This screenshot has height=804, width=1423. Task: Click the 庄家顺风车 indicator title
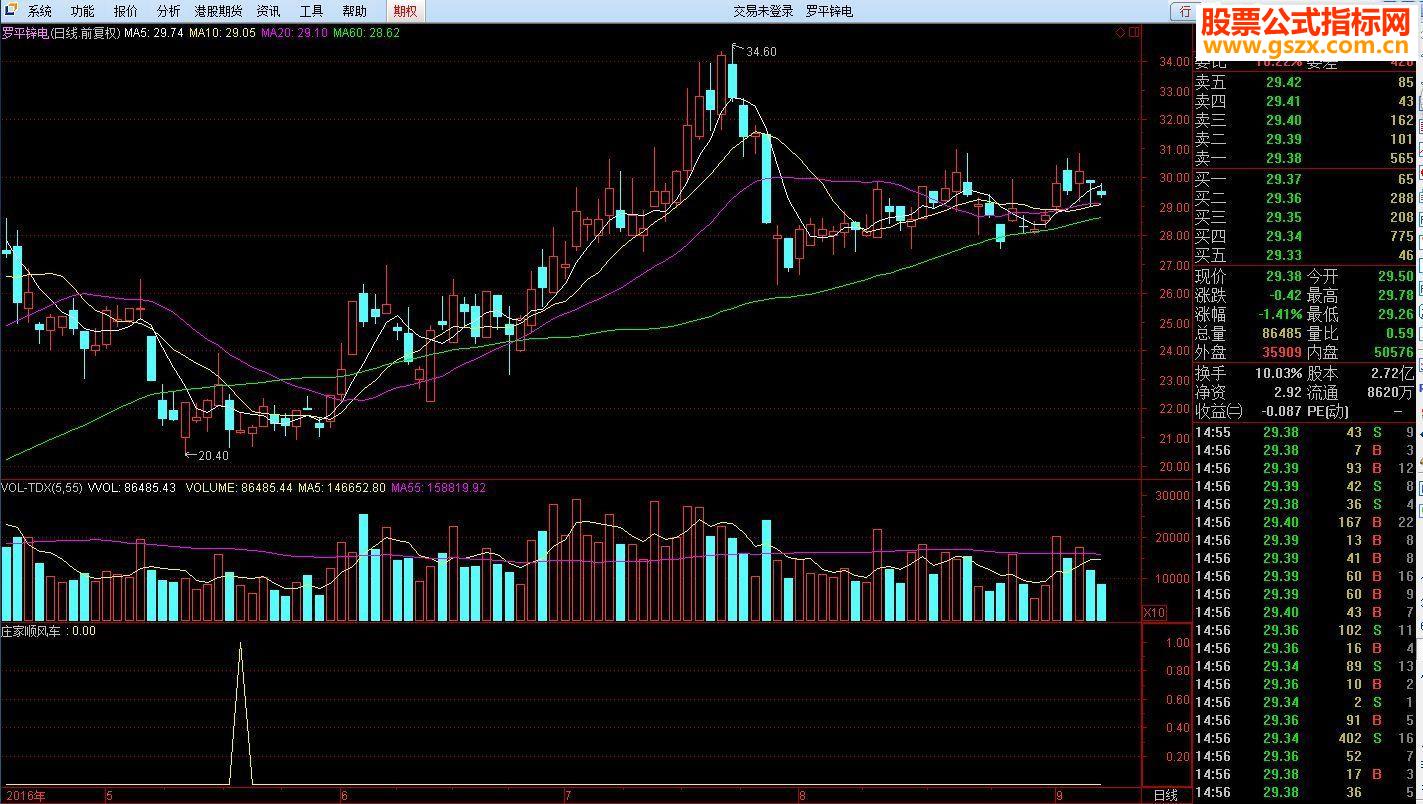click(34, 631)
